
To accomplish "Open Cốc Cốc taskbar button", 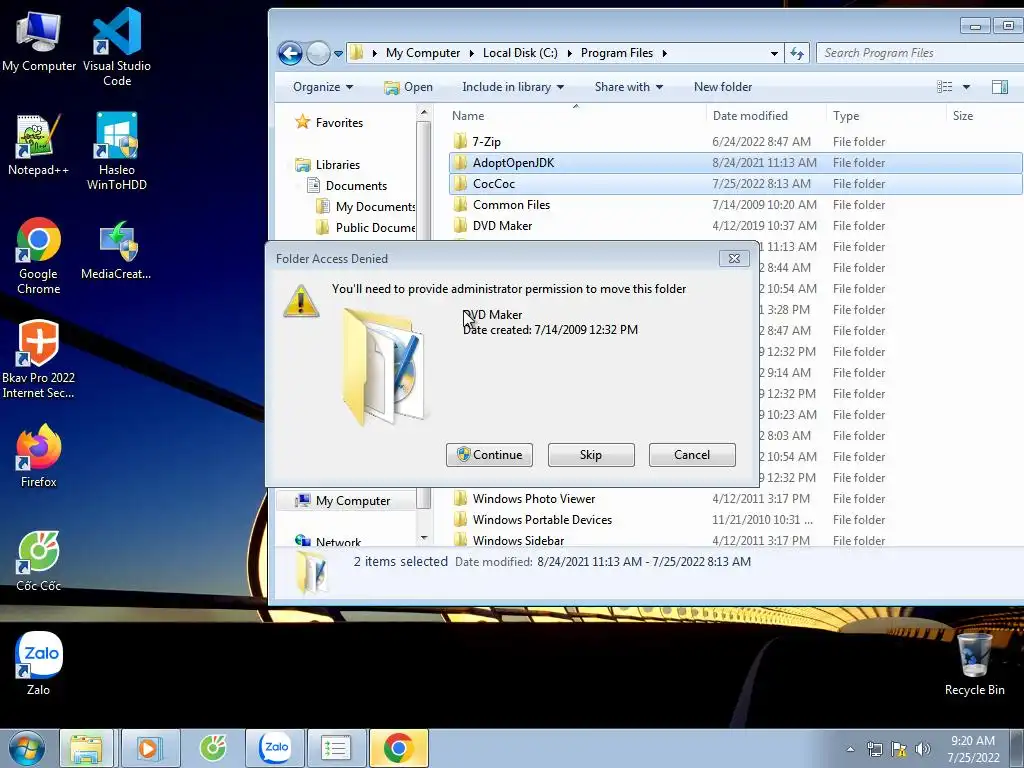I will click(x=213, y=748).
